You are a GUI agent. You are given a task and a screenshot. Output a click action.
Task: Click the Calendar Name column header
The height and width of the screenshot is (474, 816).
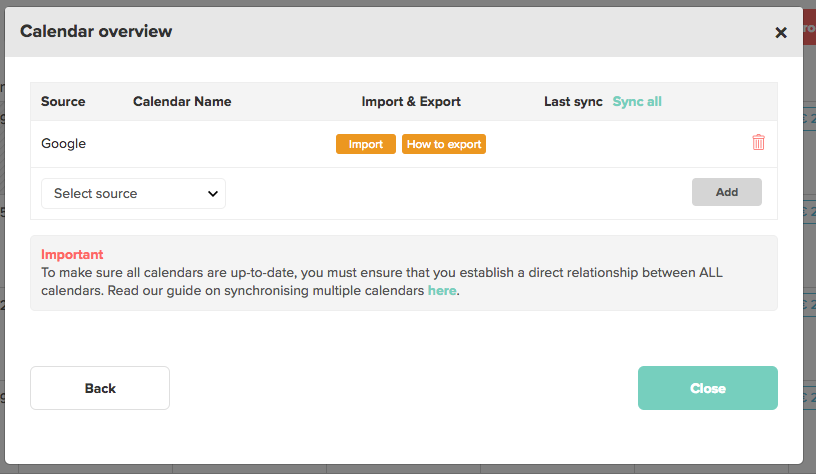click(x=182, y=101)
